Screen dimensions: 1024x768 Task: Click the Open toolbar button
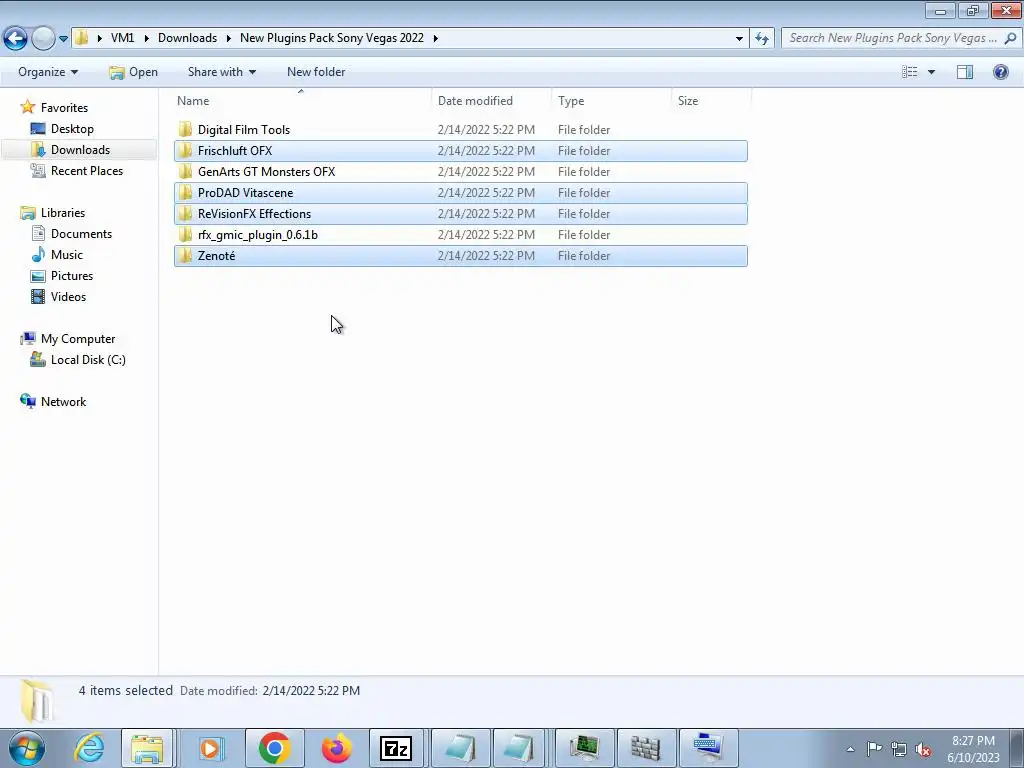pos(134,72)
